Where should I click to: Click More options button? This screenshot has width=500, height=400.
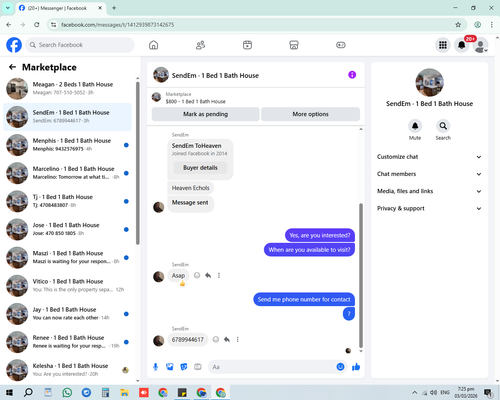310,114
